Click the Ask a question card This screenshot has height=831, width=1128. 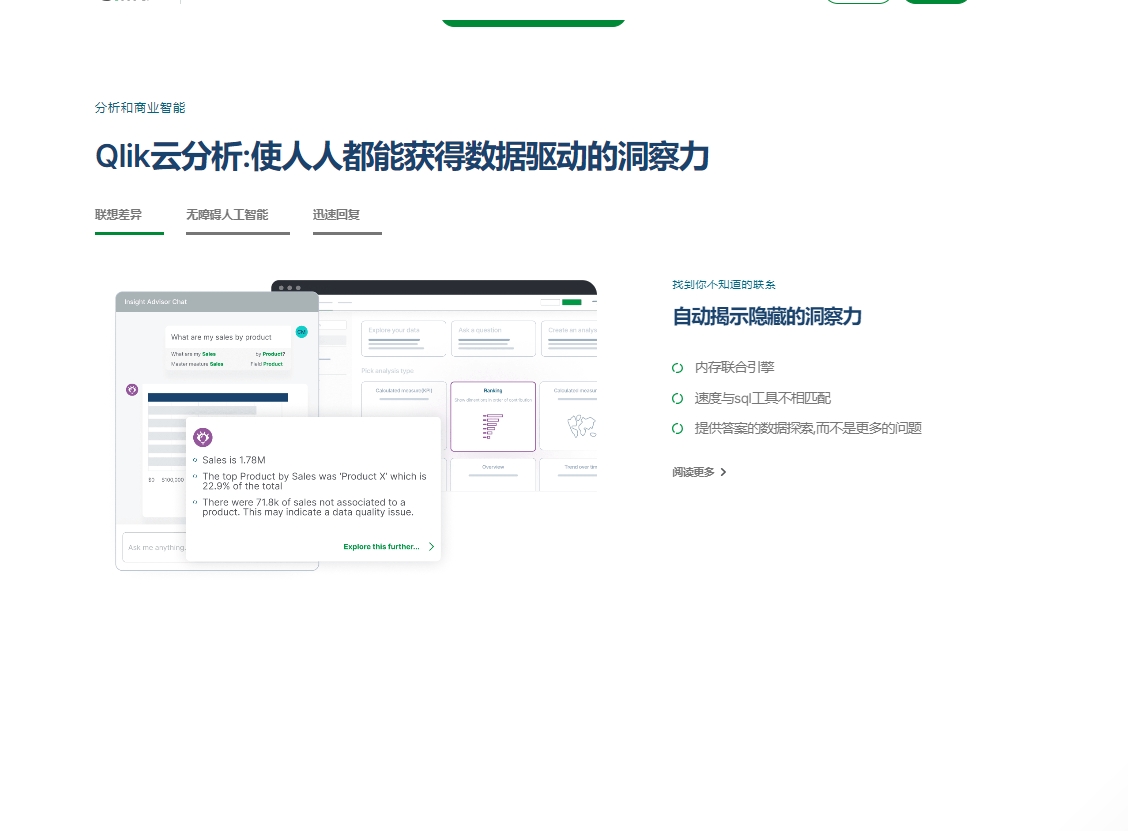(x=494, y=338)
